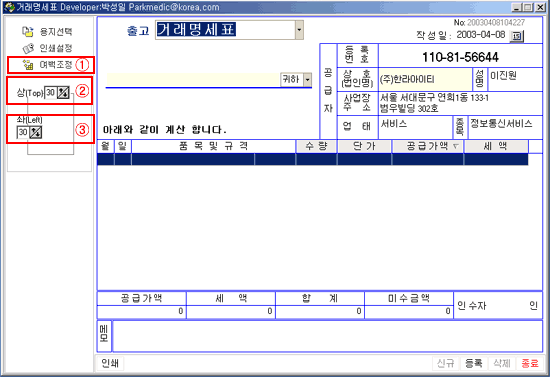
Task: Click the 등록 register button
Action: click(474, 363)
